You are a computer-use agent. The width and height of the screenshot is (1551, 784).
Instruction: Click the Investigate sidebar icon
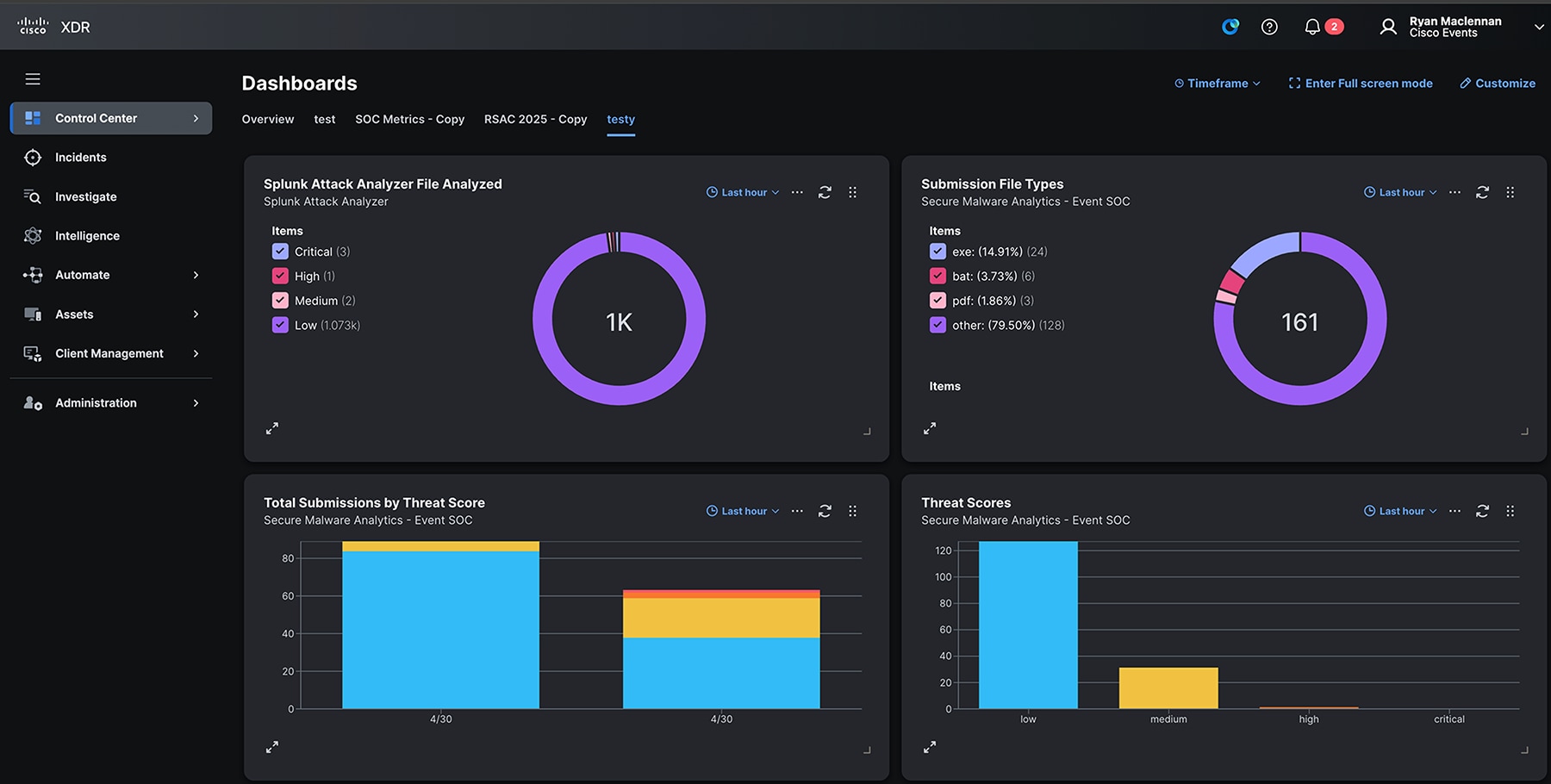(x=33, y=196)
